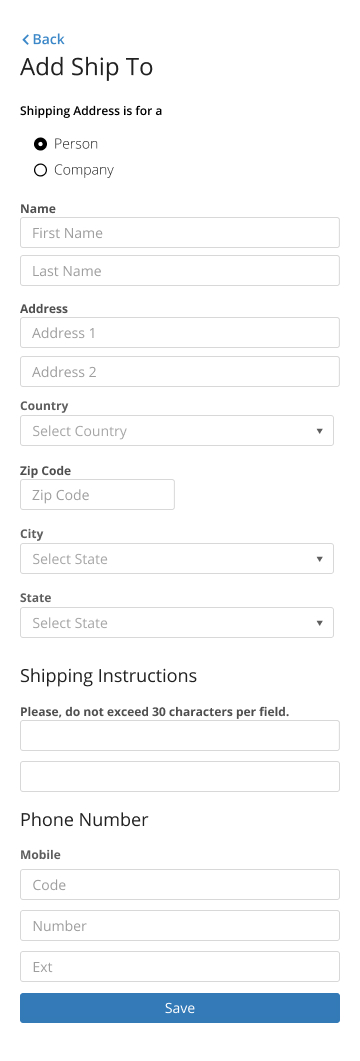The image size is (360, 1061).
Task: Focus the Address 1 input
Action: tap(180, 333)
